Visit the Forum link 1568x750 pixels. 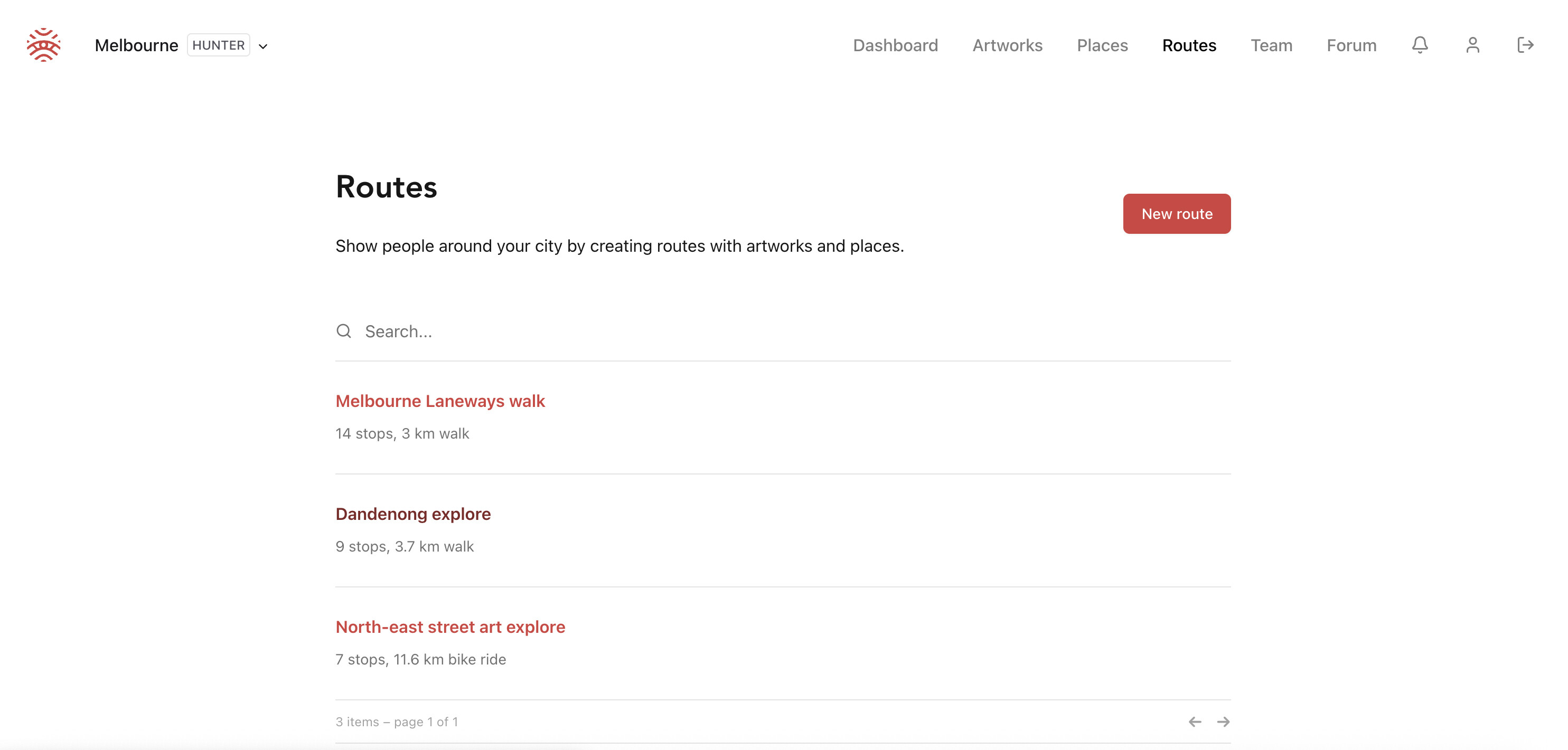[x=1351, y=45]
